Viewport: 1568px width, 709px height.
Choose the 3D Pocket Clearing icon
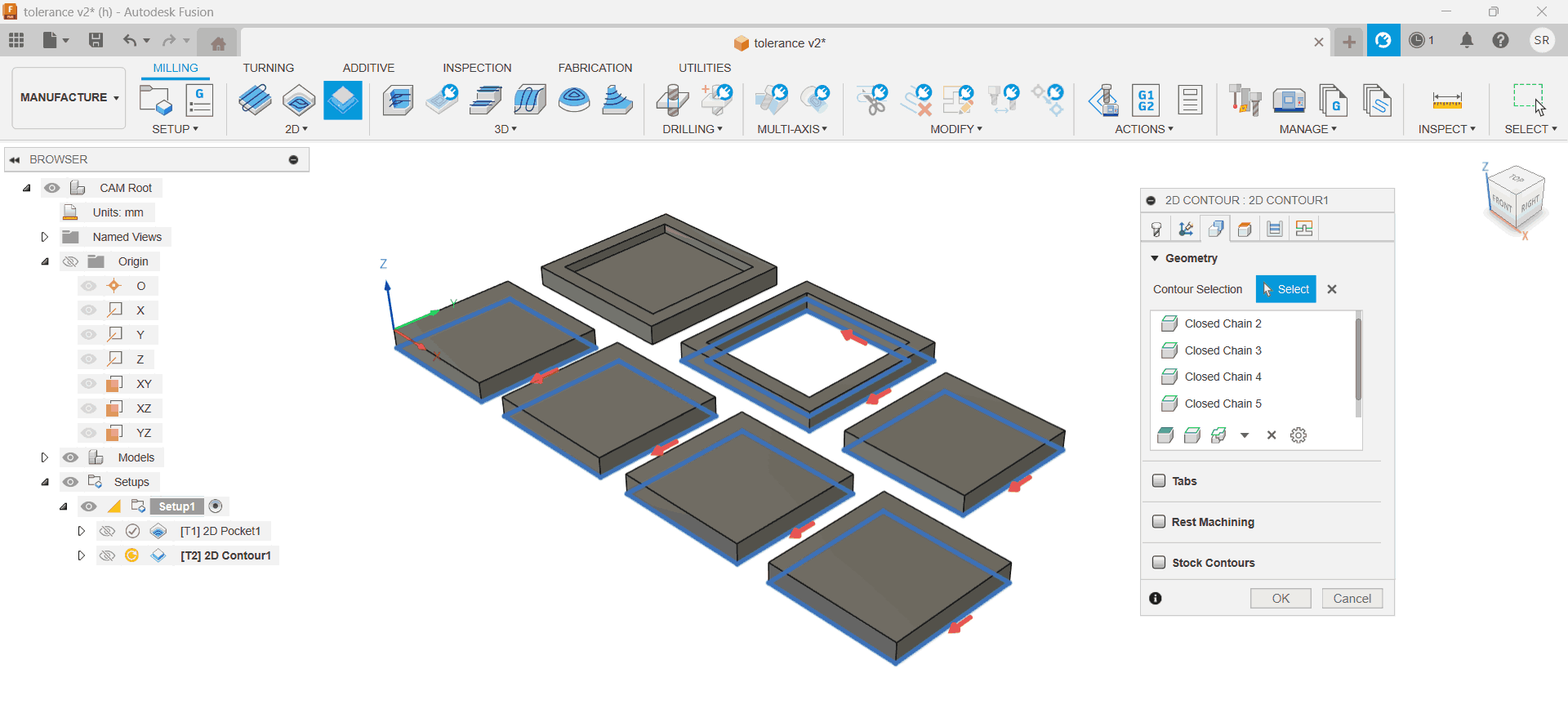[x=443, y=100]
